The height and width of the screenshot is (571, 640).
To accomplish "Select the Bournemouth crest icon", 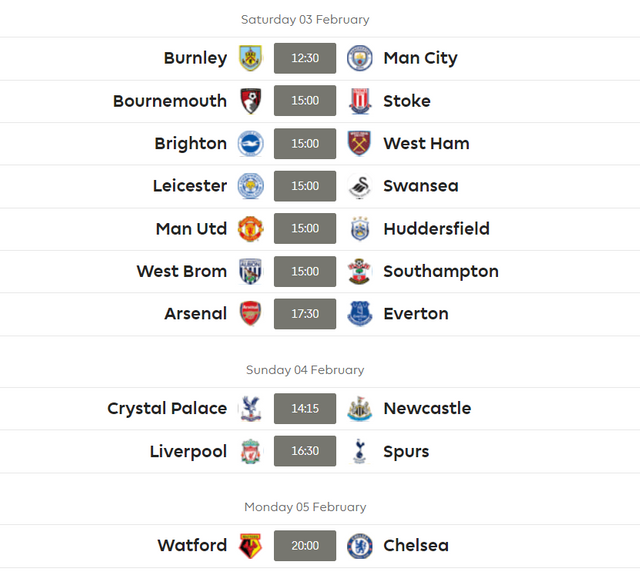I will pos(250,101).
